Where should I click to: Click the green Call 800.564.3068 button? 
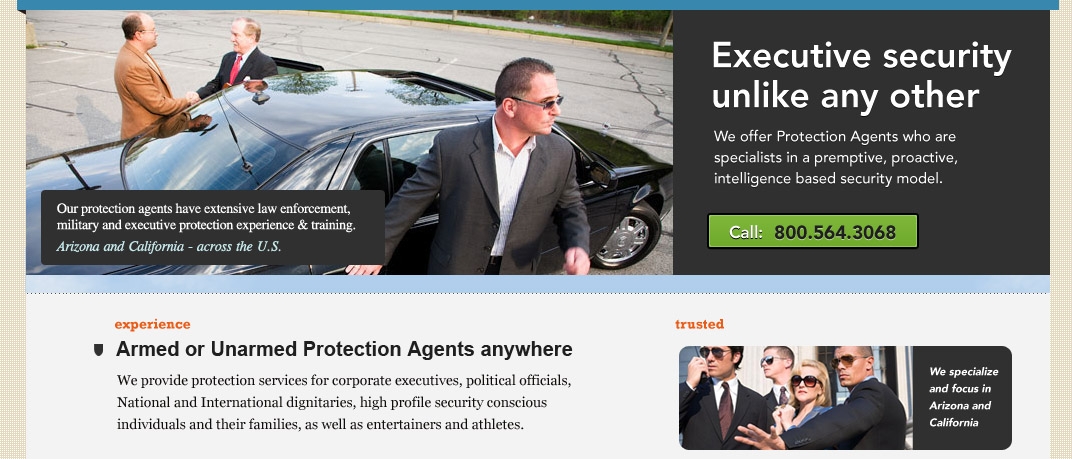point(812,231)
